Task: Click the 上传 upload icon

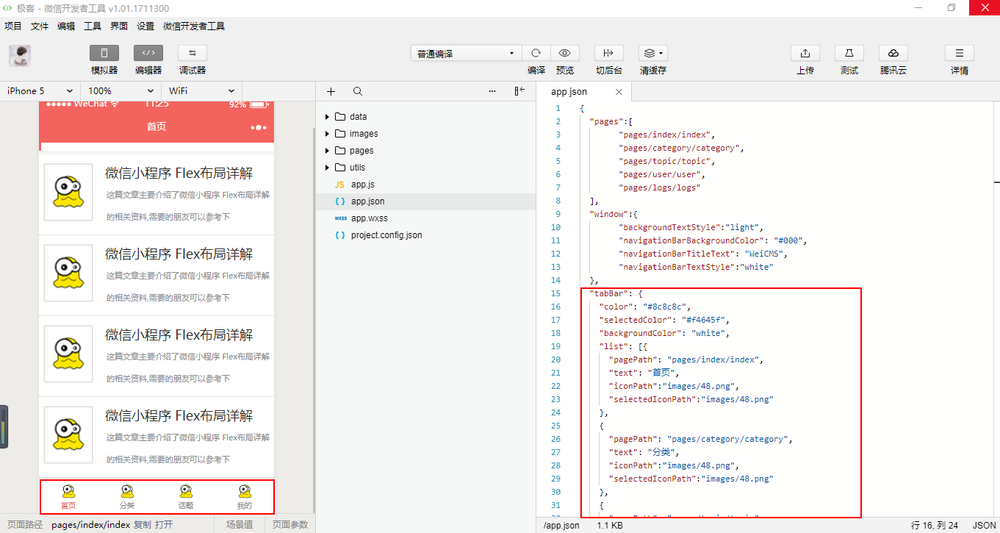Action: 805,53
